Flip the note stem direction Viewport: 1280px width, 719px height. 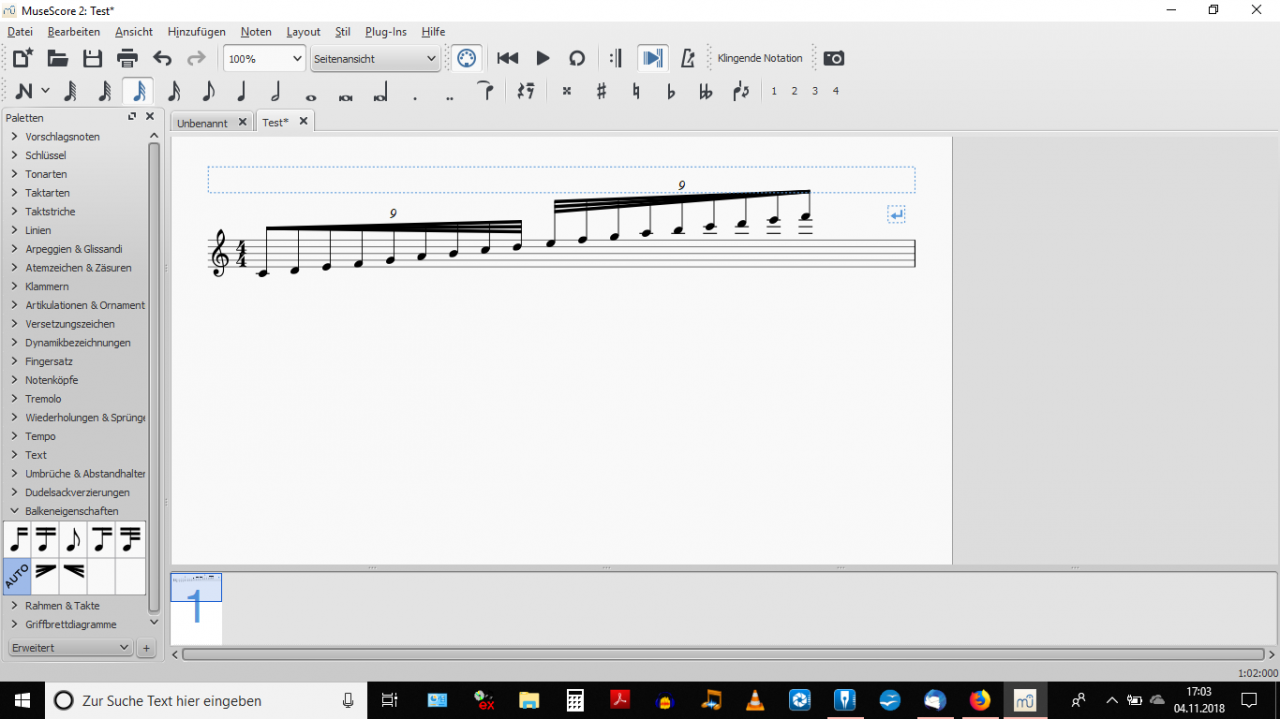pos(740,91)
